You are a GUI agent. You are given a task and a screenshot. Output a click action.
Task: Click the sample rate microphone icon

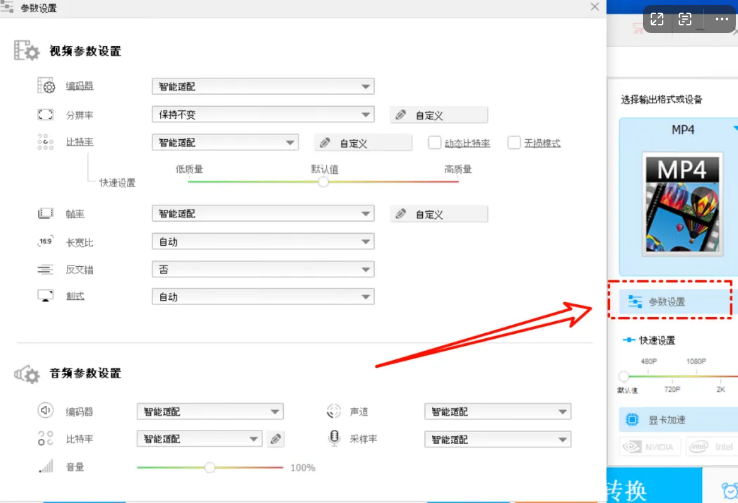pyautogui.click(x=335, y=438)
